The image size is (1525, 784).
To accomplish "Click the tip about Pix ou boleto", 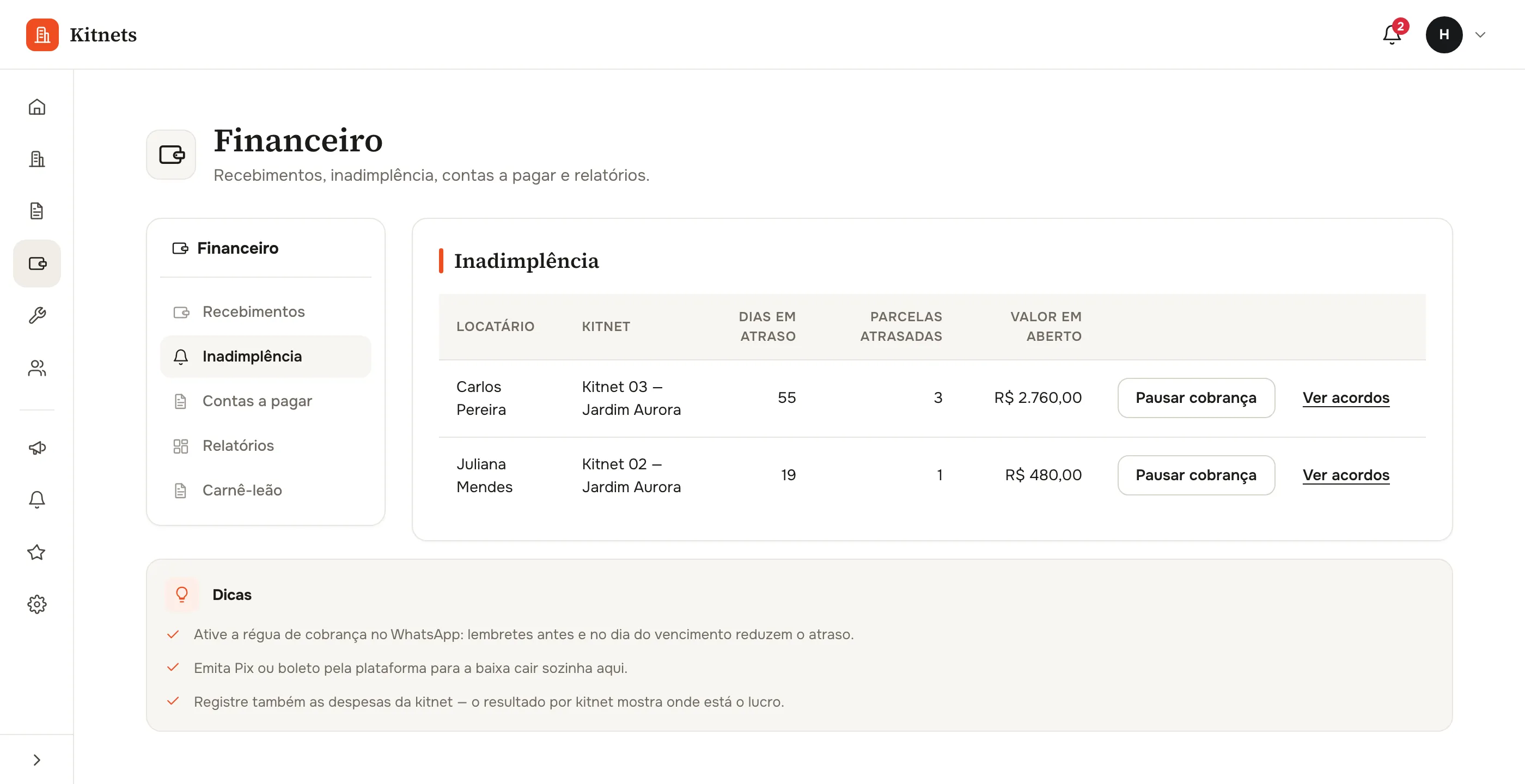I will tap(410, 668).
